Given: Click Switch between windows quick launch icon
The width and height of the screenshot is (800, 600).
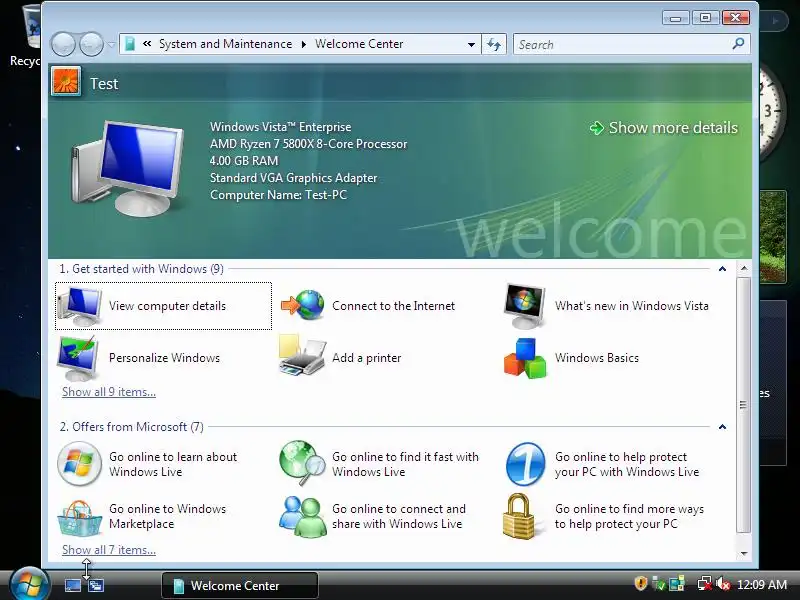Looking at the screenshot, I should tap(96, 585).
